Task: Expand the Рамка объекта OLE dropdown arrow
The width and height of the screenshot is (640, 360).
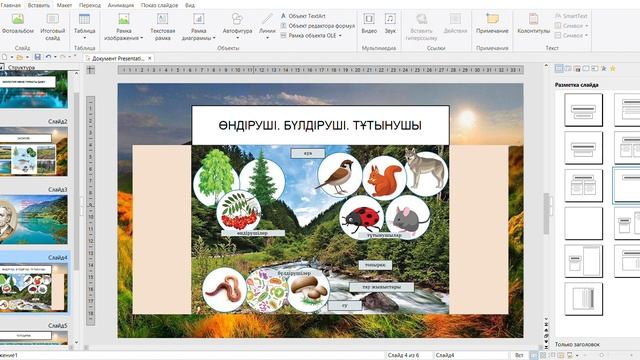Action: coord(340,36)
